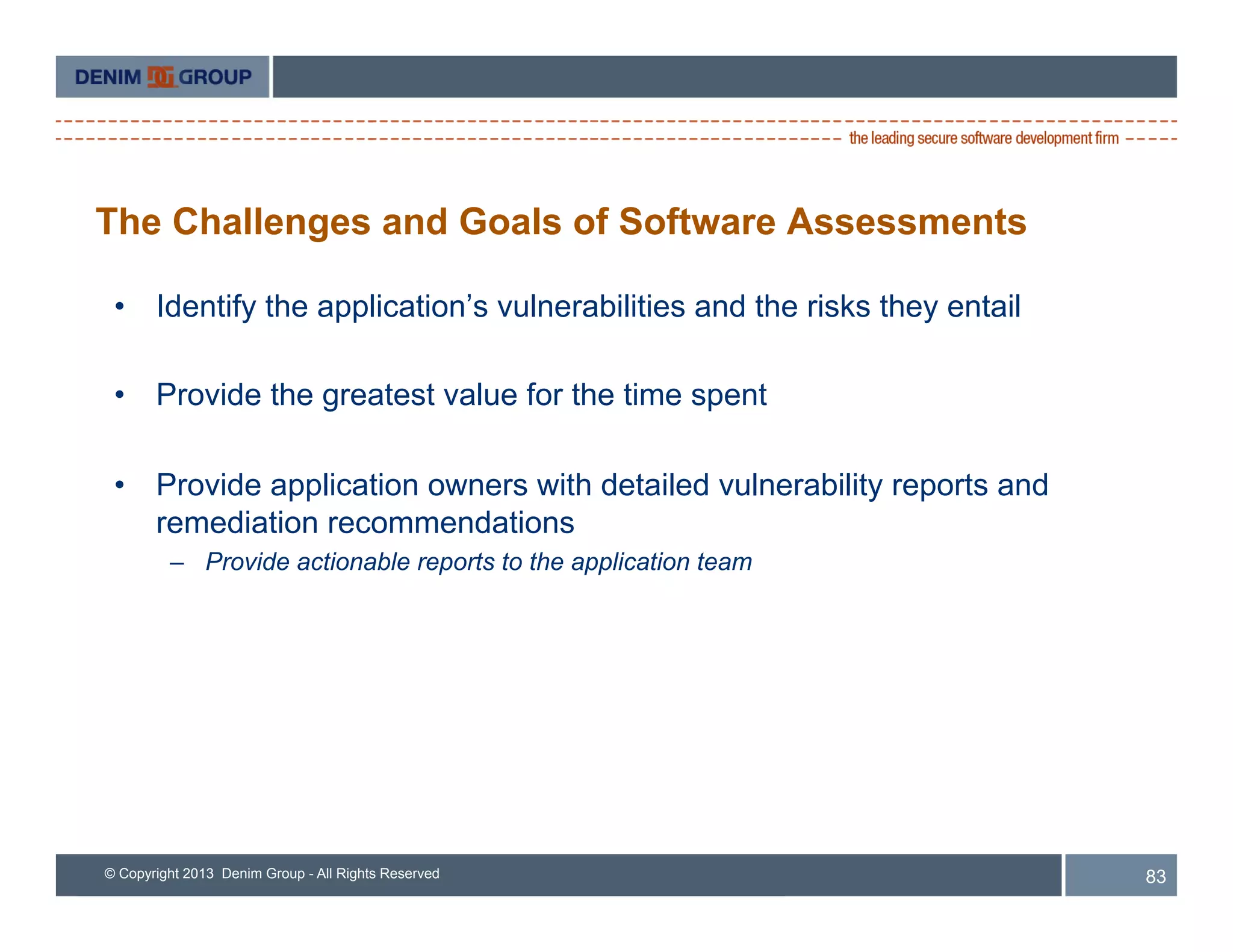Click the copyright © symbol in the footer
The width and height of the screenshot is (1233, 952).
110,874
